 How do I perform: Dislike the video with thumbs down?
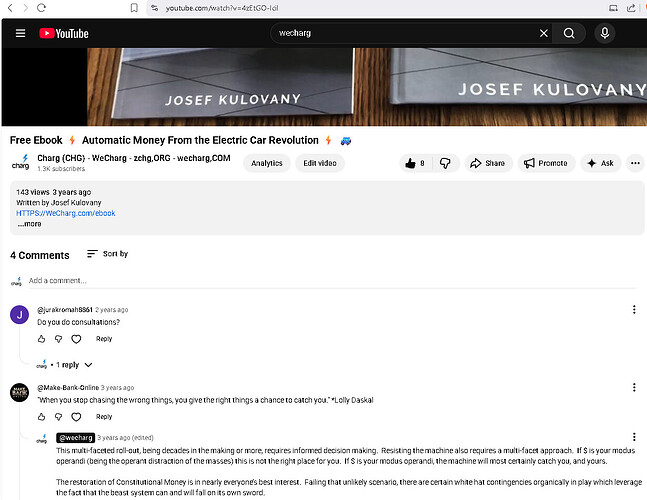445,163
